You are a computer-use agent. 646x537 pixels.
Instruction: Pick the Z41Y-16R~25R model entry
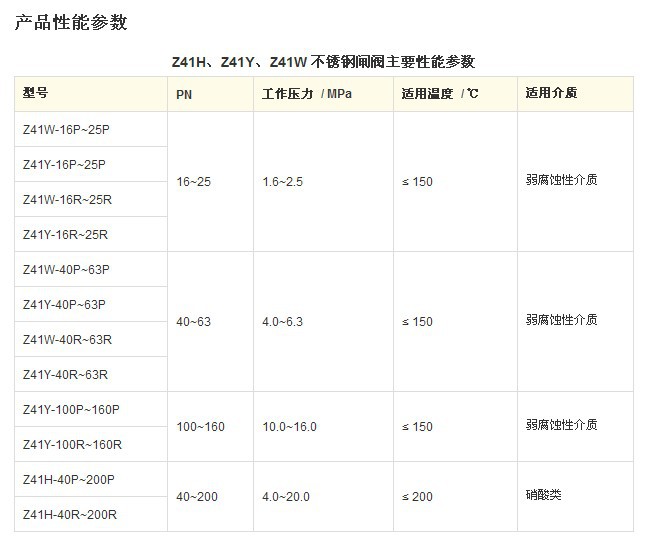[65, 234]
